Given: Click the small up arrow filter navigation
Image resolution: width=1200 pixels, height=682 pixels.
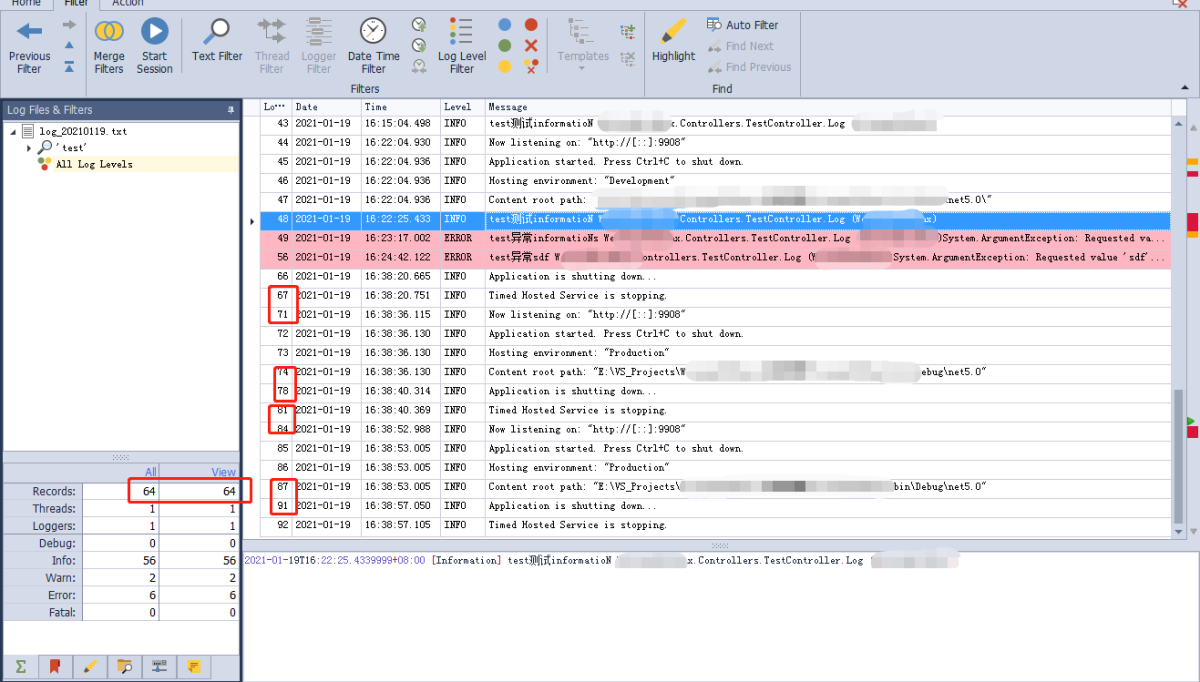Looking at the screenshot, I should point(69,45).
